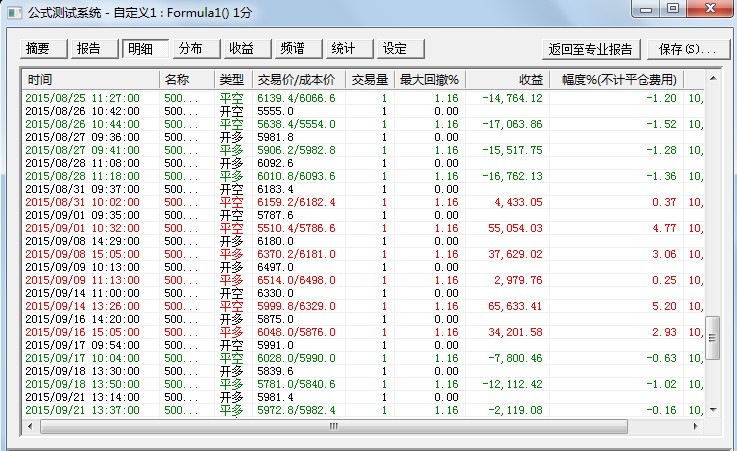
Task: Click the 名称 column header
Action: 187,80
